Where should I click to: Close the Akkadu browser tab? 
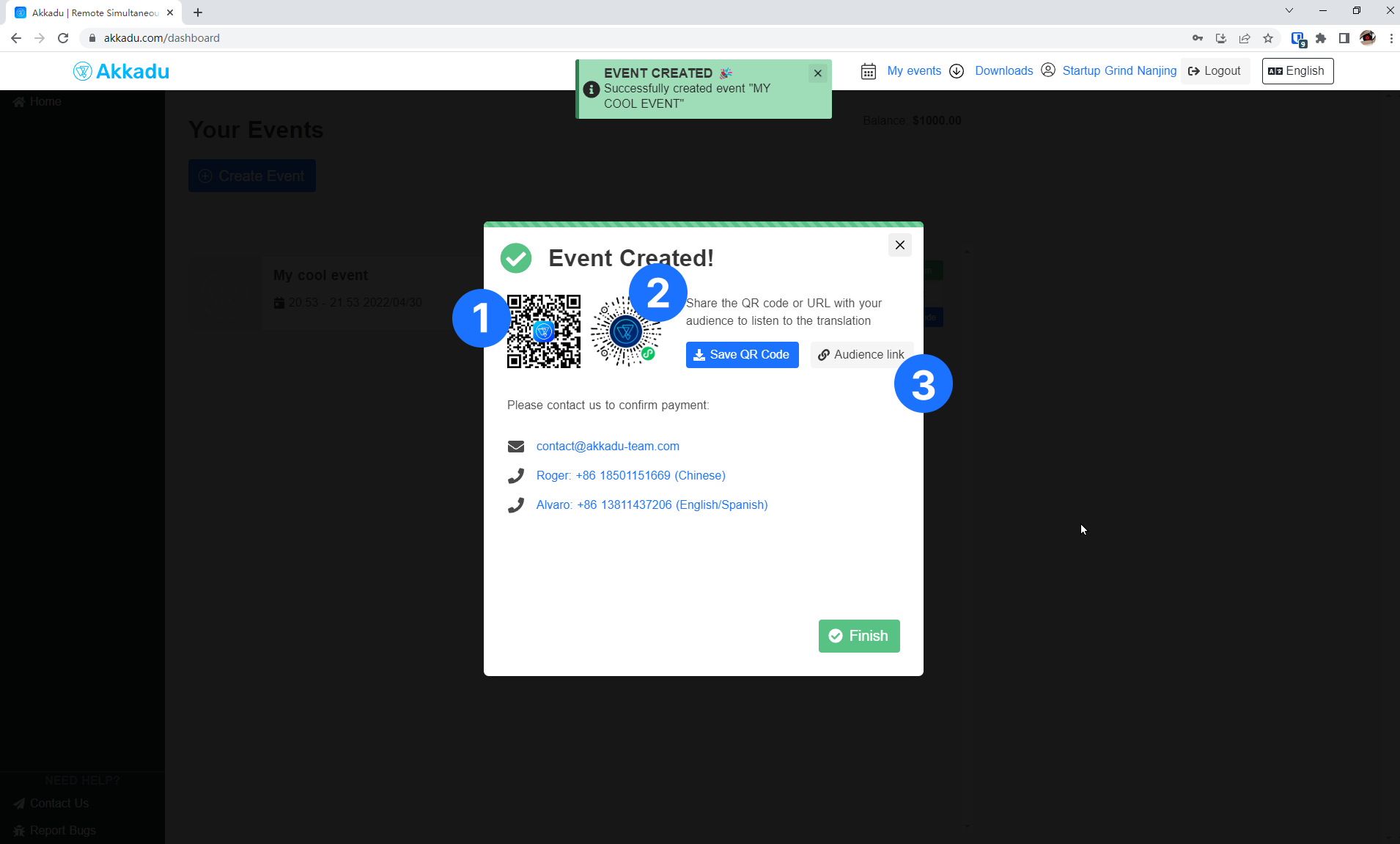tap(170, 12)
